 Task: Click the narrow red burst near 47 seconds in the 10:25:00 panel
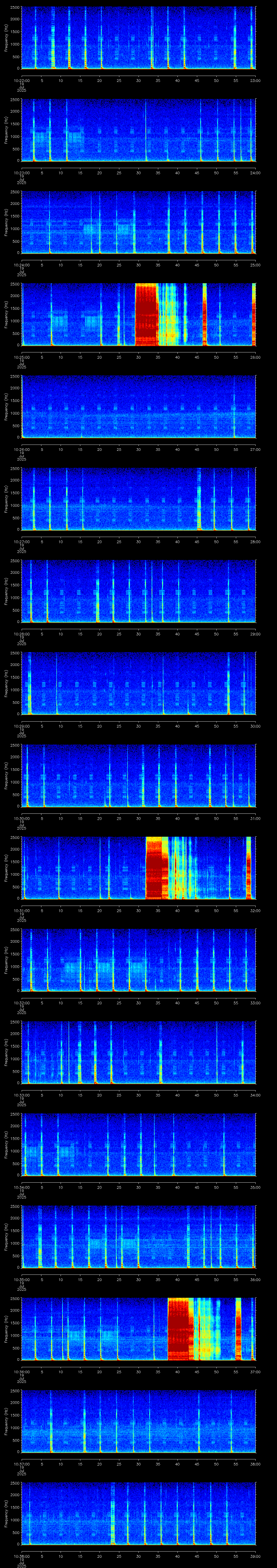pyautogui.click(x=205, y=315)
